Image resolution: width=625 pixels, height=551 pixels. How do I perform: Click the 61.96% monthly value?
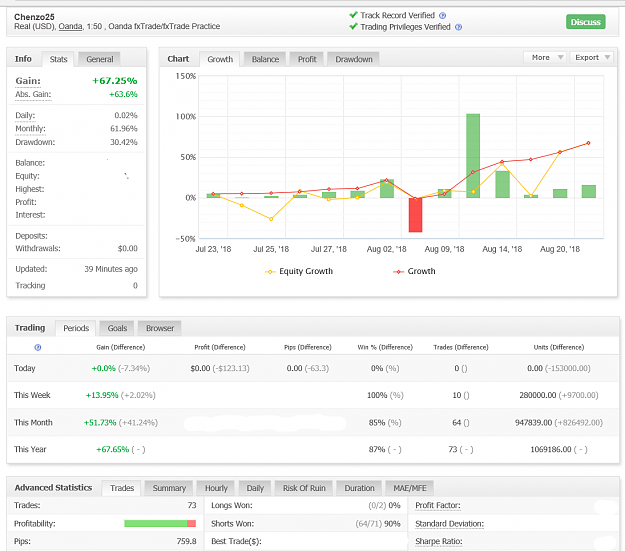coord(124,129)
